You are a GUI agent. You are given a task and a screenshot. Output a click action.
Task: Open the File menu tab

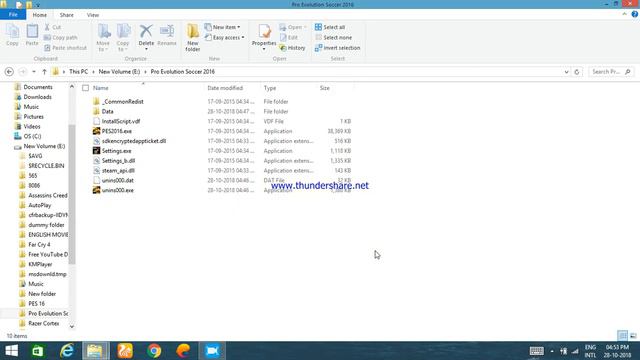(13, 15)
